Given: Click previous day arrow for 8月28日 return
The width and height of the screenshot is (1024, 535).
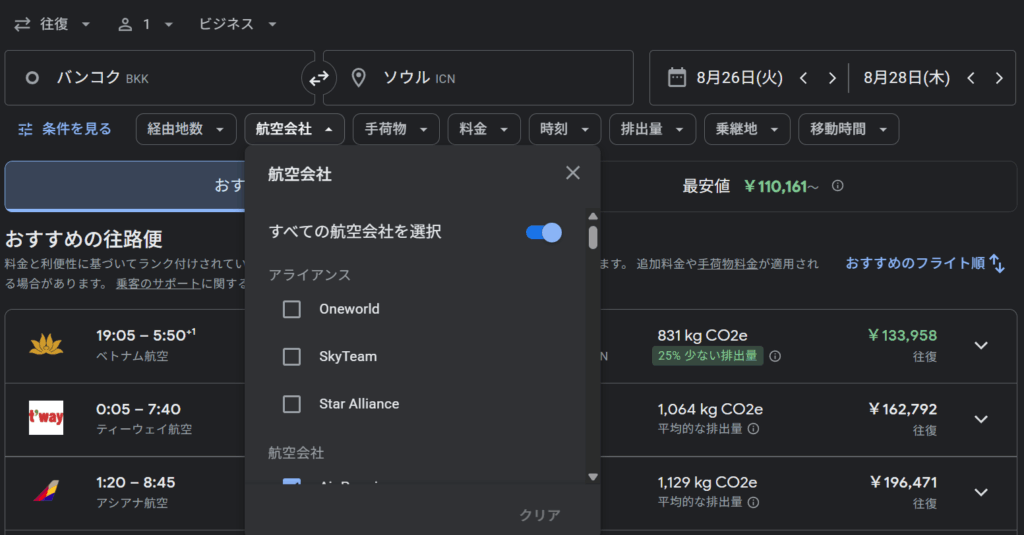Looking at the screenshot, I should tap(970, 78).
